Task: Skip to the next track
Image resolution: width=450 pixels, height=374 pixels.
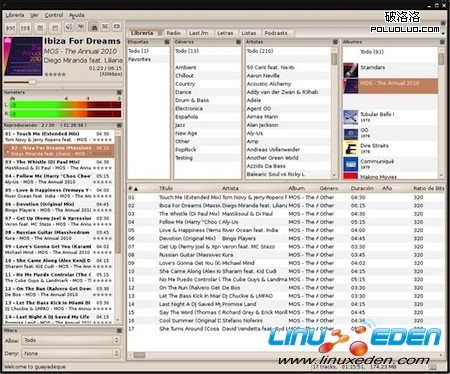Action: [25, 28]
